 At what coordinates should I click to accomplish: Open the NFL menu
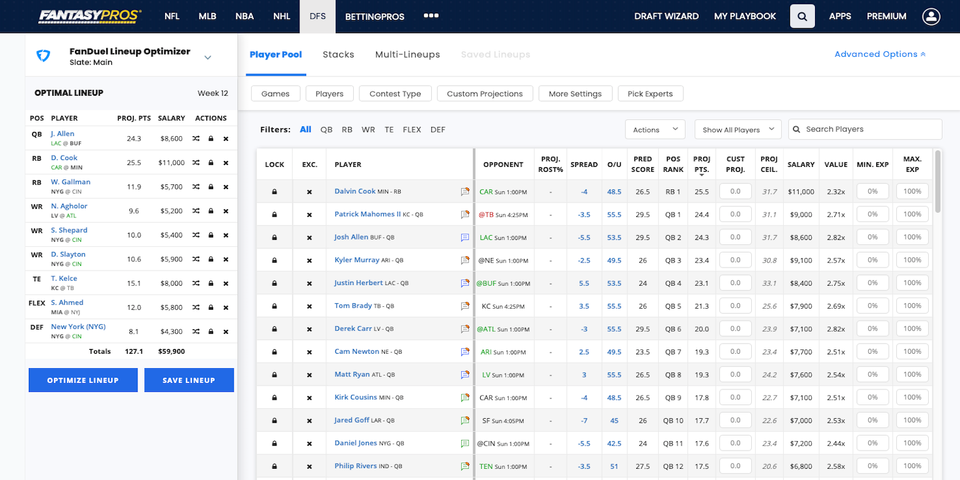(172, 17)
